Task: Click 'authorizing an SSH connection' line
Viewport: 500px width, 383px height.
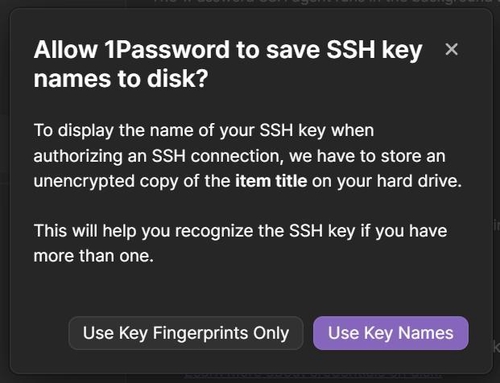Action: click(159, 156)
